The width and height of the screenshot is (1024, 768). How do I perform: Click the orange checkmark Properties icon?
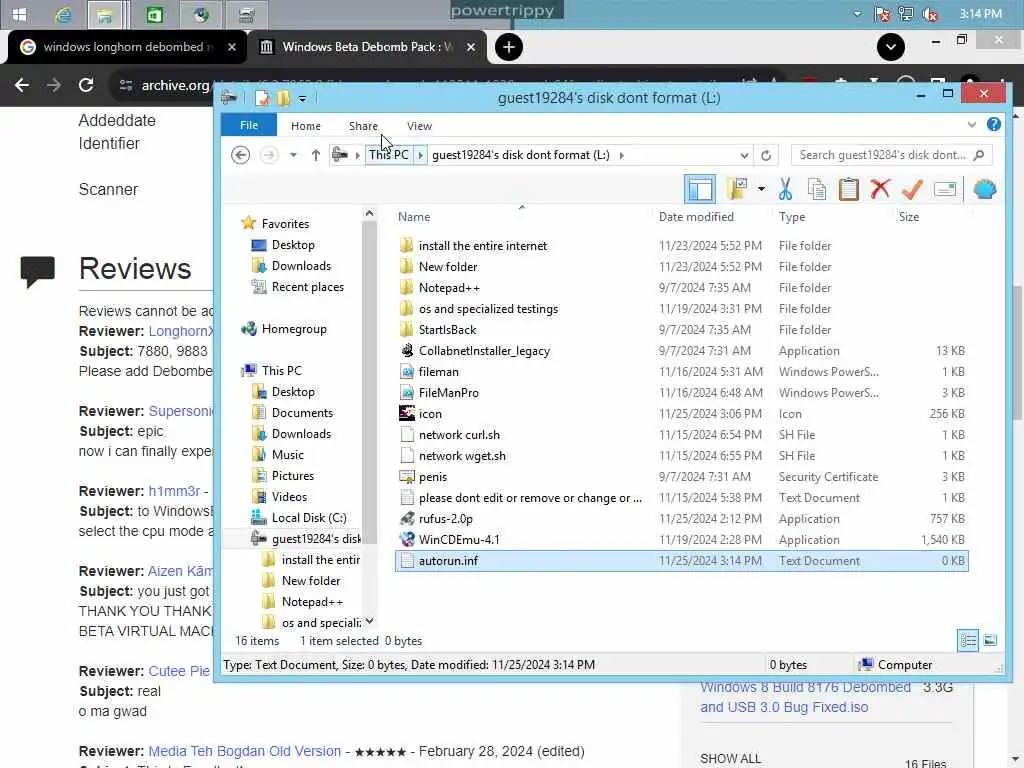tap(912, 189)
